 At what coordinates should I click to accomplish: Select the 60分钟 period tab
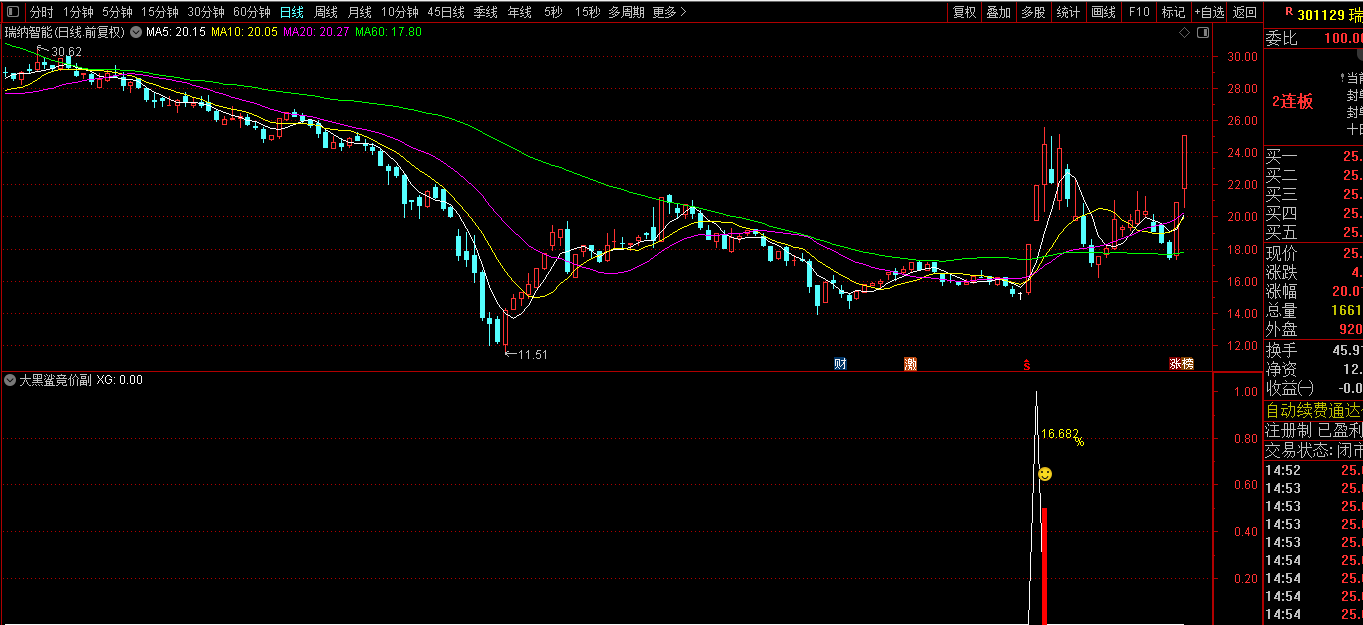[x=251, y=12]
